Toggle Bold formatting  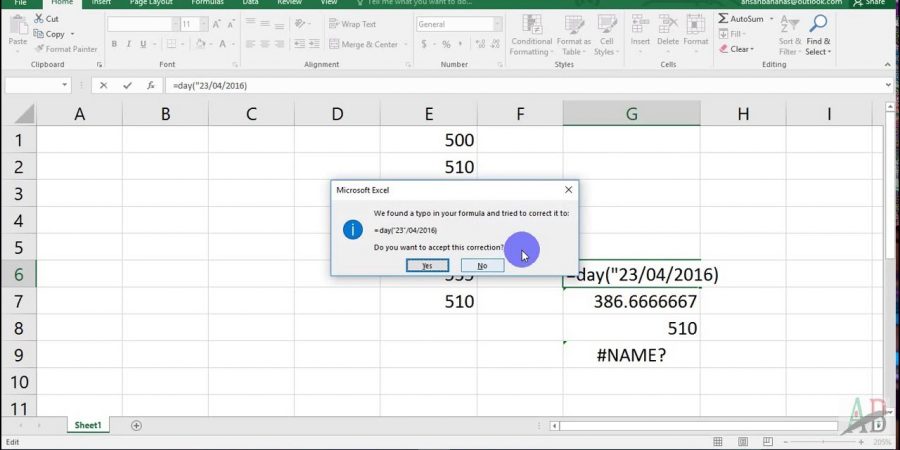pyautogui.click(x=115, y=44)
